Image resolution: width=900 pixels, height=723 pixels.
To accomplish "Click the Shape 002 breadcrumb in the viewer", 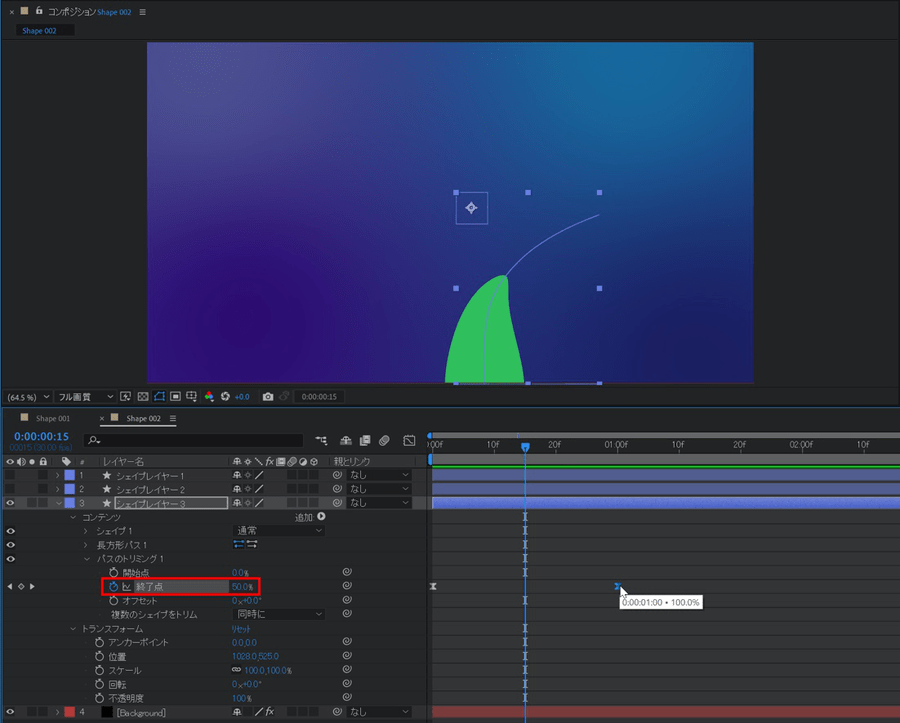I will pyautogui.click(x=39, y=30).
